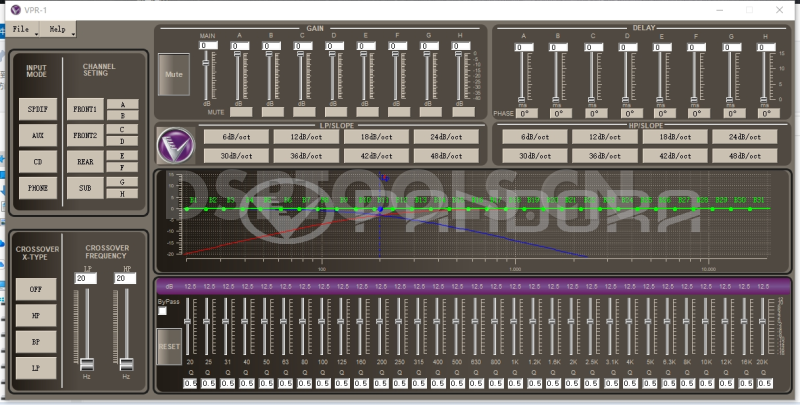Expand the File menu dropdown arrow
Screen dimensions: 800x405
pos(36,32)
